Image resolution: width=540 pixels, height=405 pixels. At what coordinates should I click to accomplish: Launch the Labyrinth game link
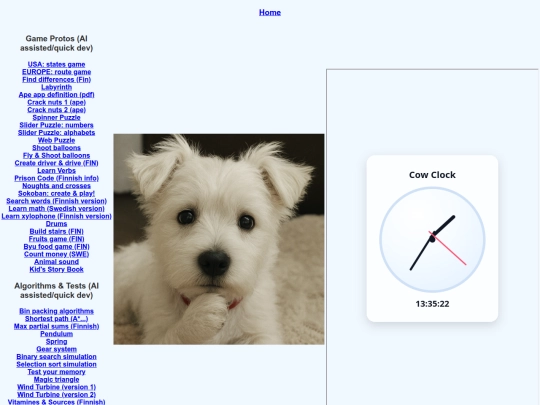tap(56, 87)
